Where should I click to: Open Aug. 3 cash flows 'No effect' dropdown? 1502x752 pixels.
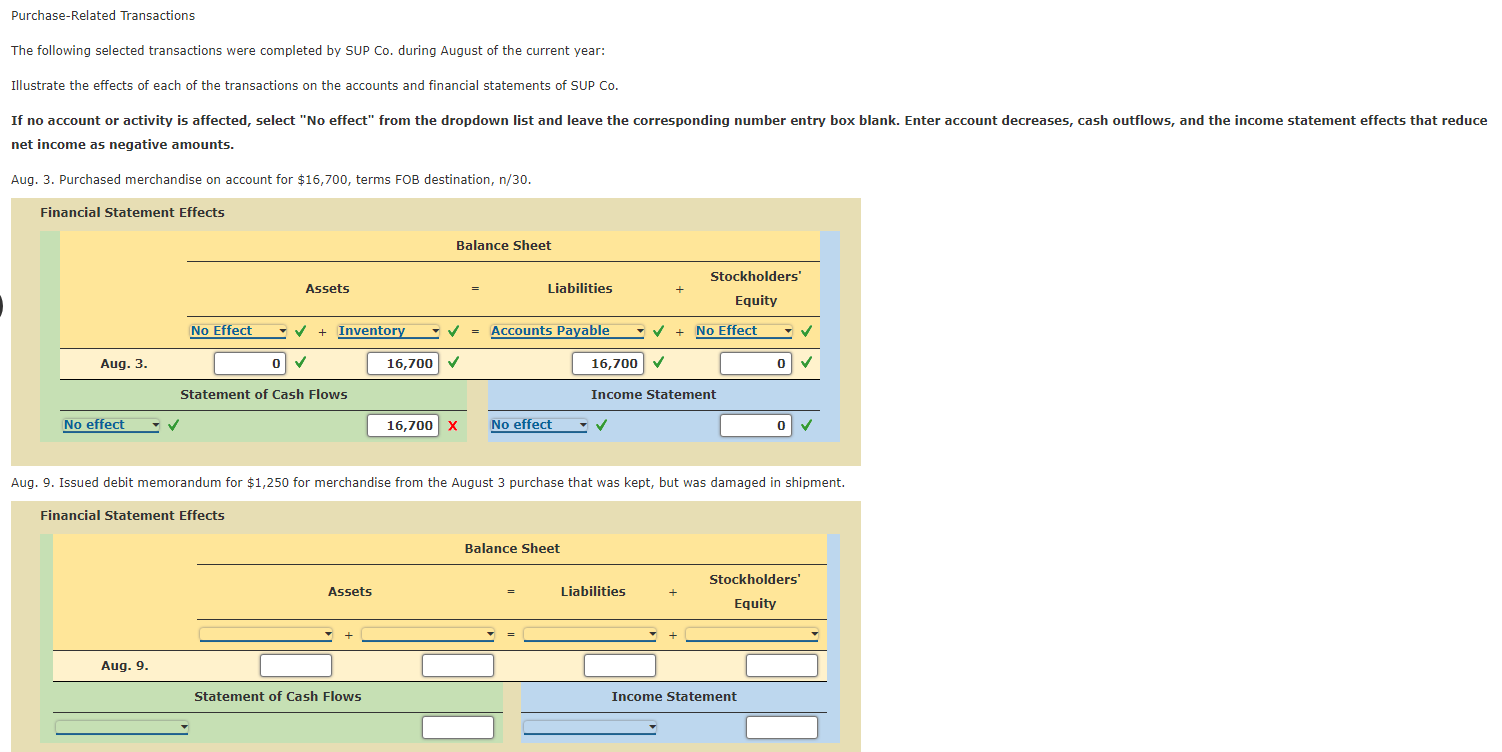click(111, 425)
